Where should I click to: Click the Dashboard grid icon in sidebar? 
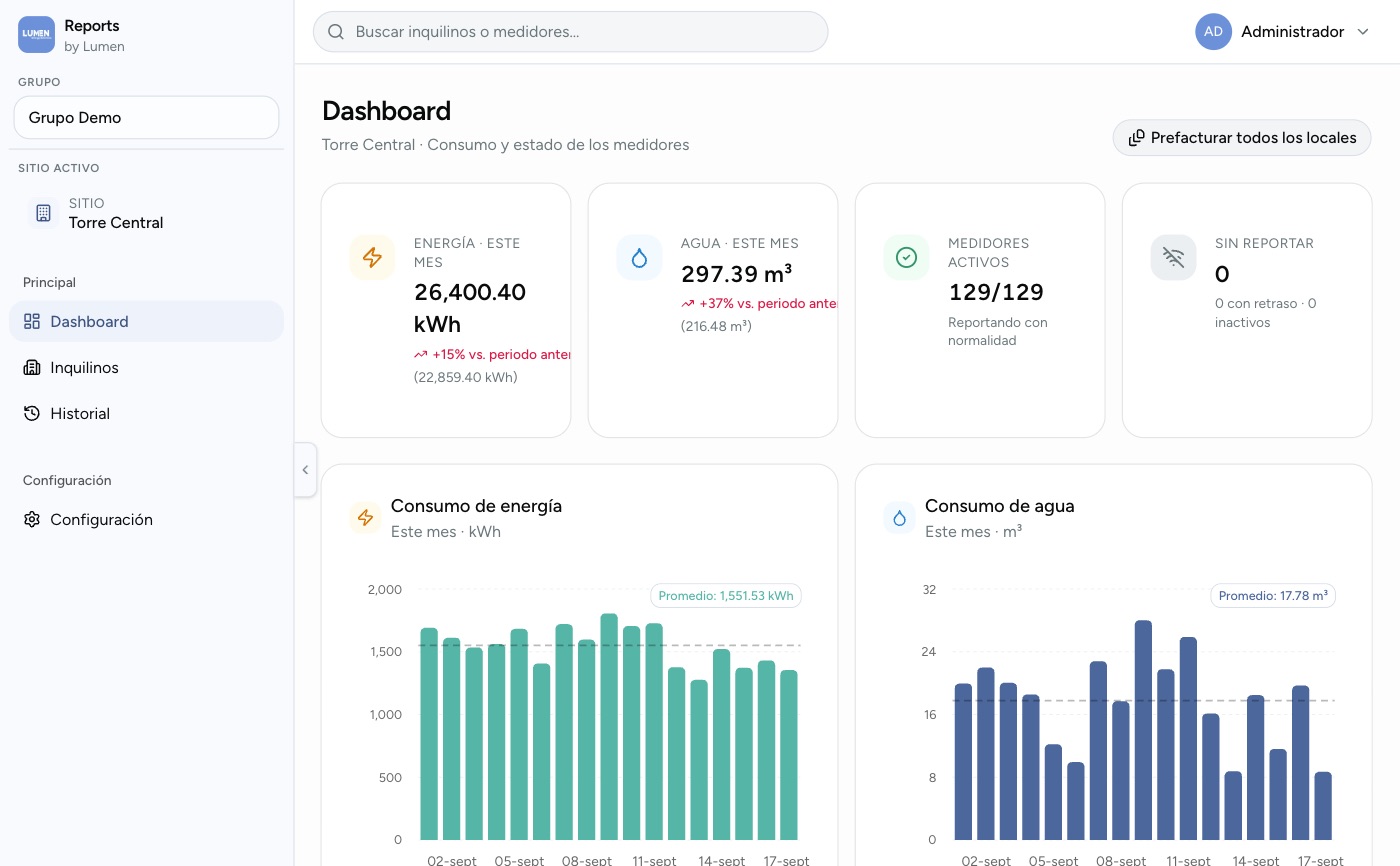[32, 322]
